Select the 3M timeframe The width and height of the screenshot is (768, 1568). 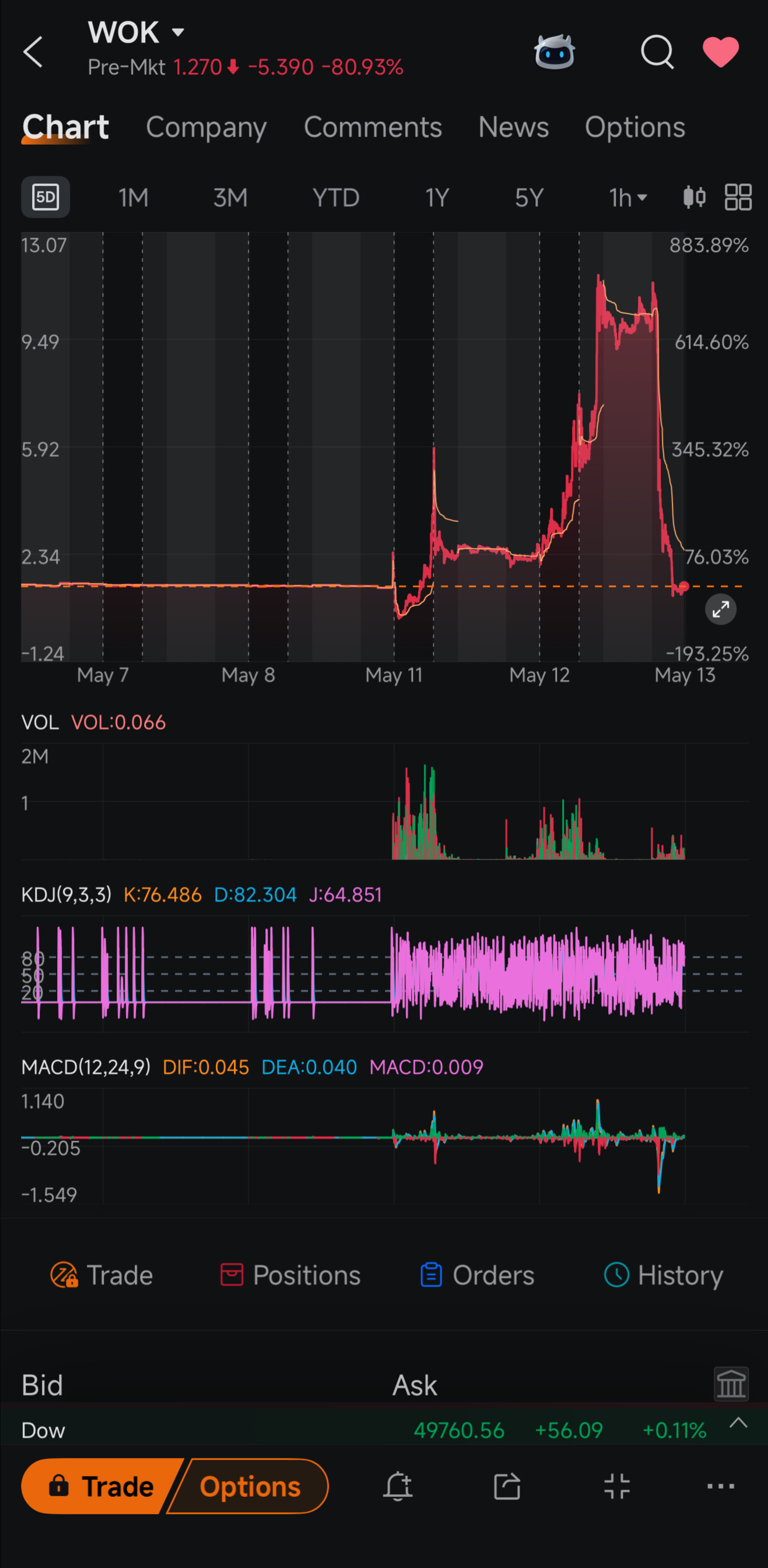(x=230, y=197)
